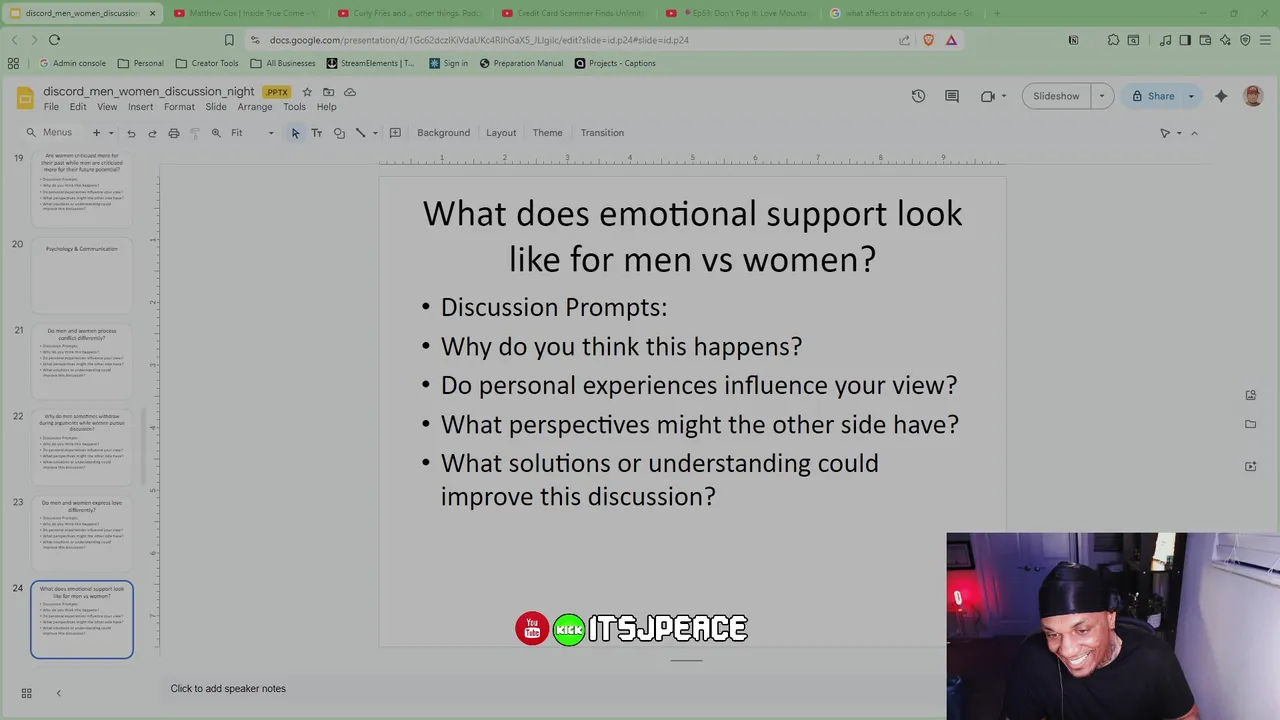The width and height of the screenshot is (1280, 720).
Task: Click the Transition button
Action: coord(602,133)
